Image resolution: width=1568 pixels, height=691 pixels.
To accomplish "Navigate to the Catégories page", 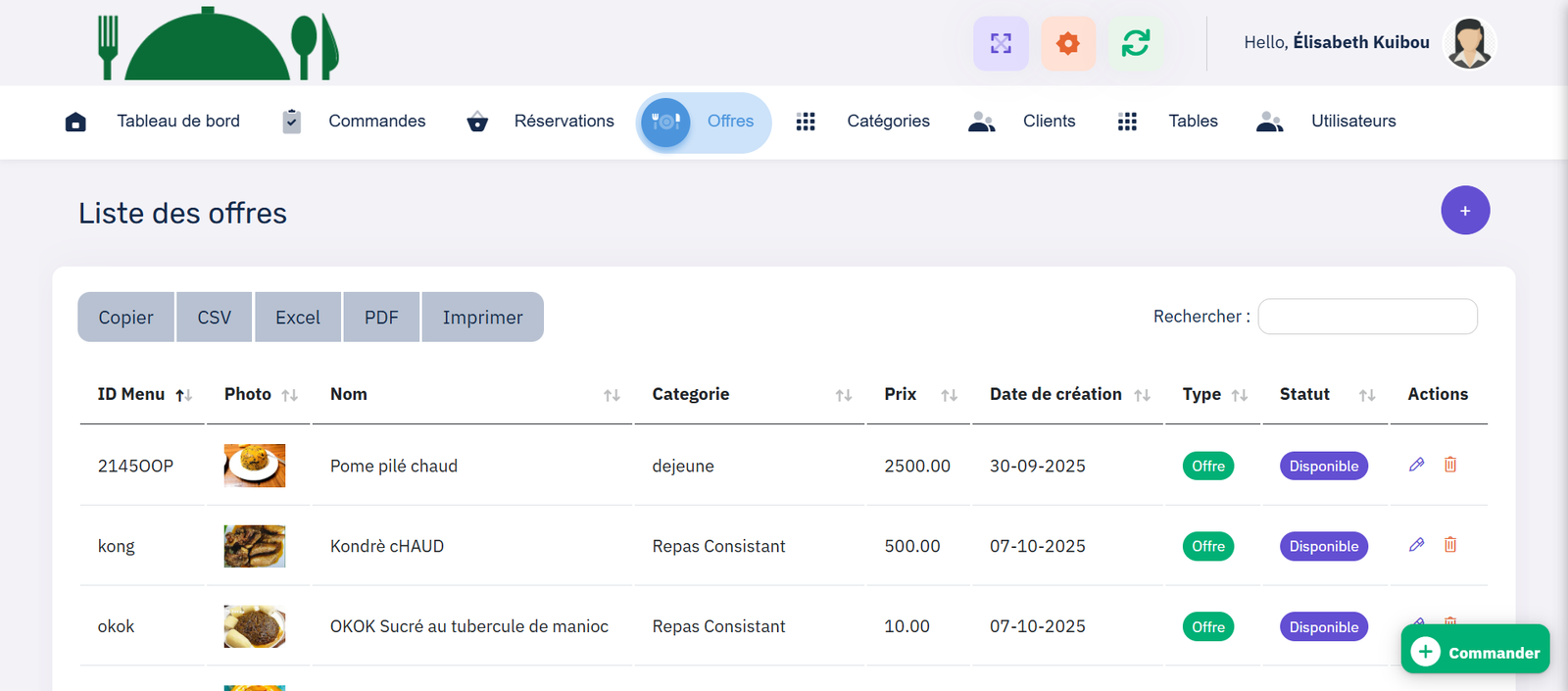I will (x=888, y=122).
